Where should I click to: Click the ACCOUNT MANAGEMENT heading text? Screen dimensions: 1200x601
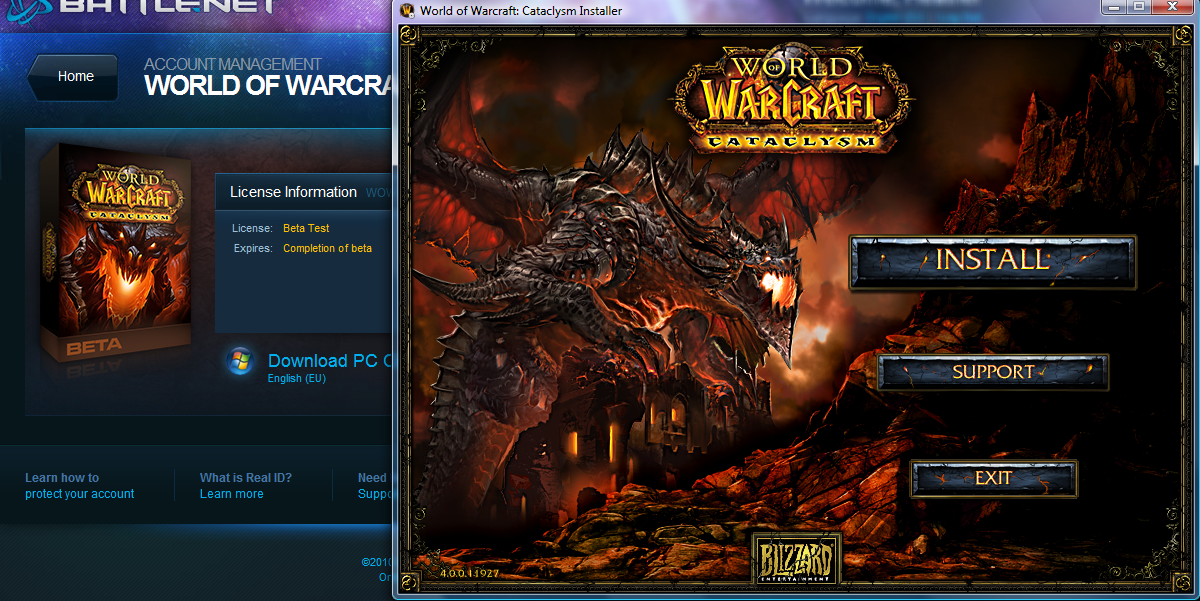(x=233, y=64)
